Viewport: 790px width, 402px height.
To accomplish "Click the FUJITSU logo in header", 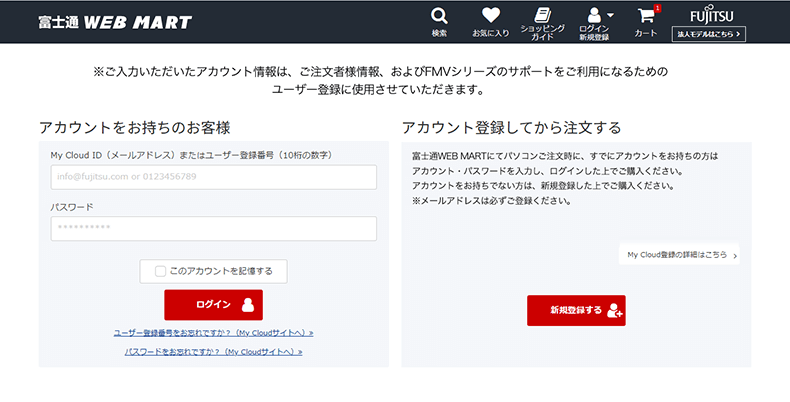I will [710, 15].
